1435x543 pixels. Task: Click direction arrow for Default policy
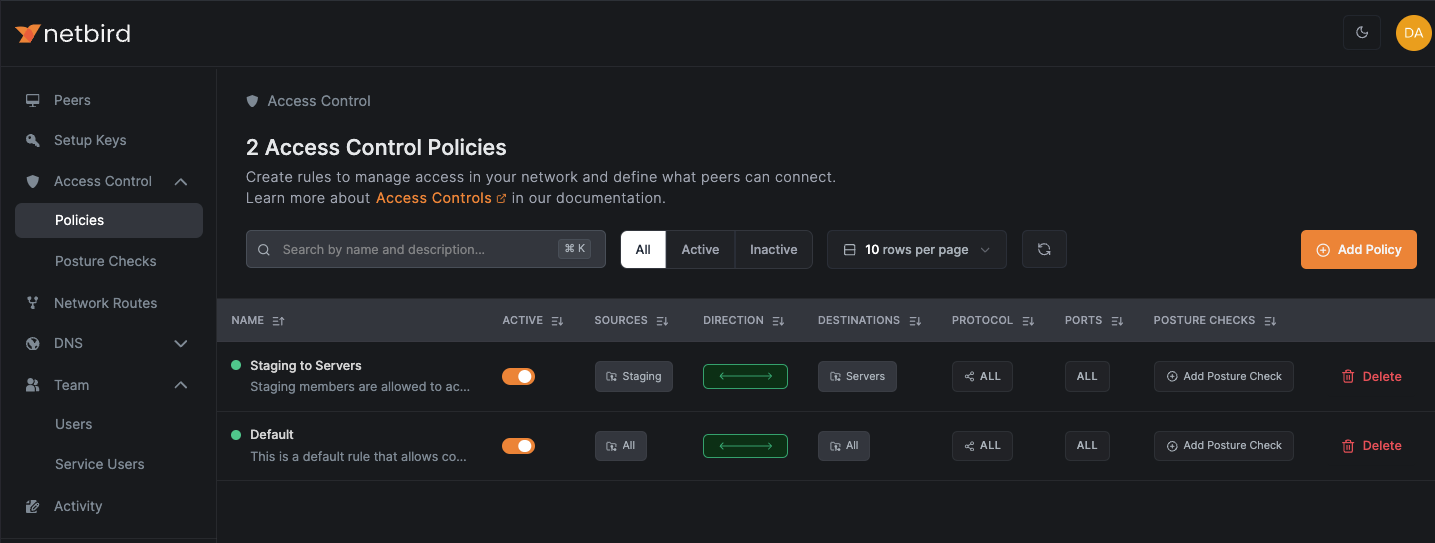(x=745, y=446)
